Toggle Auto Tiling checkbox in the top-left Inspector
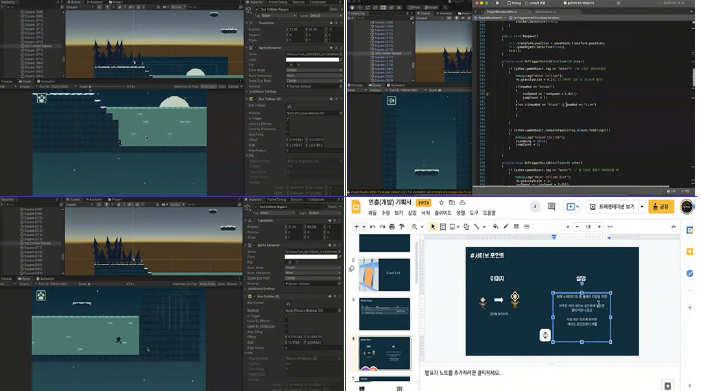 (x=287, y=135)
